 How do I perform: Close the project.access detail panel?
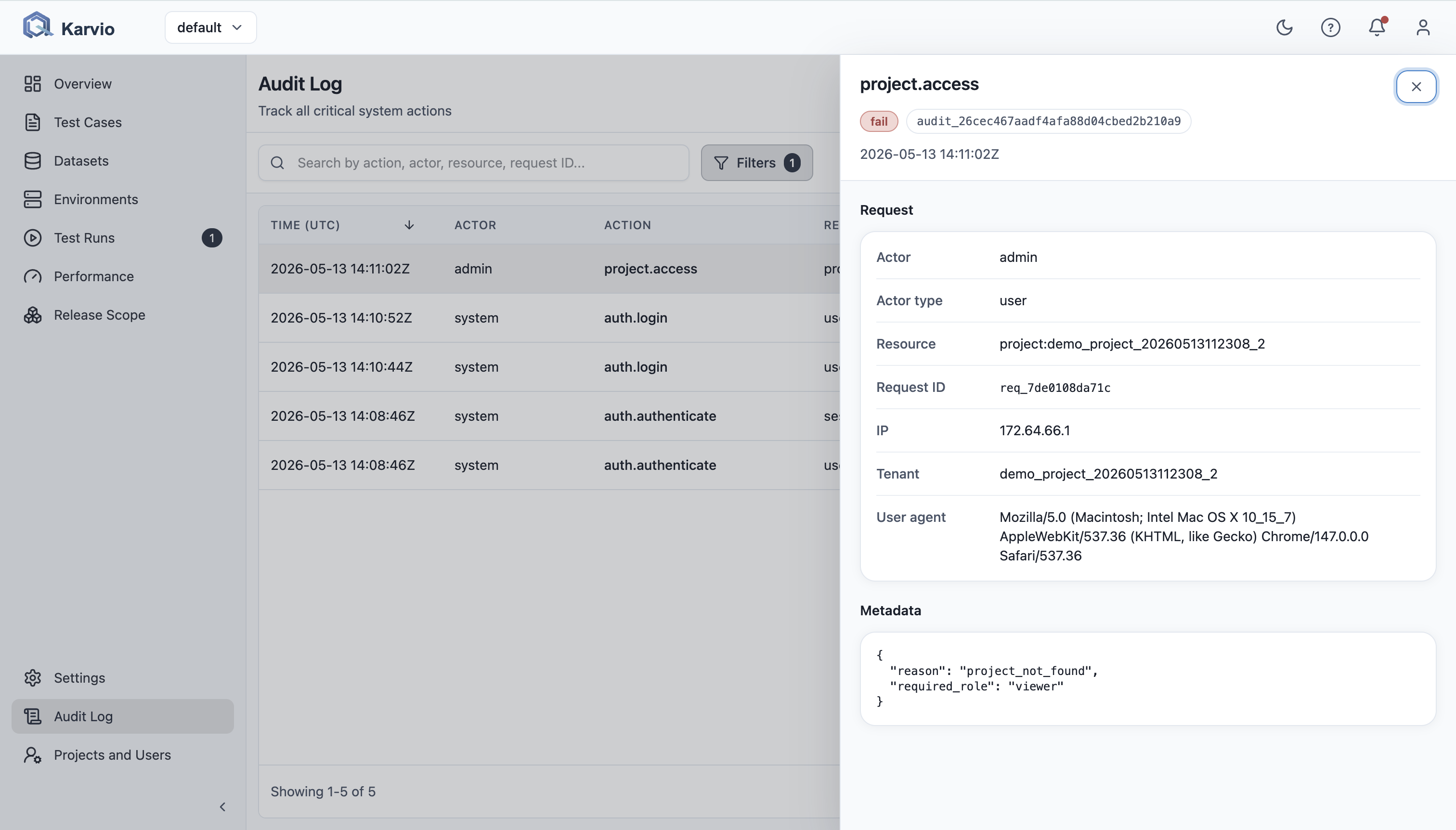[1416, 87]
